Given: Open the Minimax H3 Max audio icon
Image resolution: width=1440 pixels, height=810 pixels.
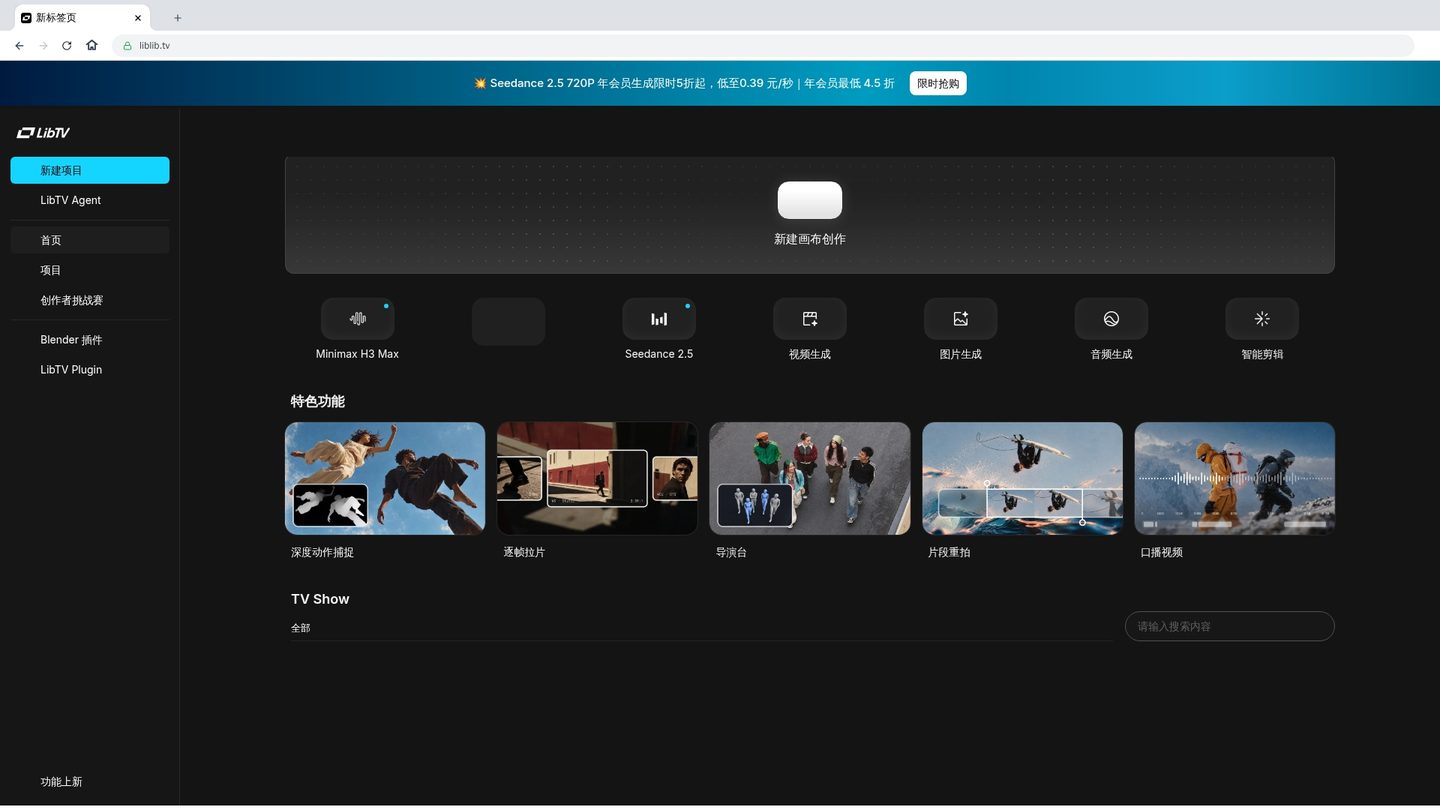Looking at the screenshot, I should coord(357,319).
